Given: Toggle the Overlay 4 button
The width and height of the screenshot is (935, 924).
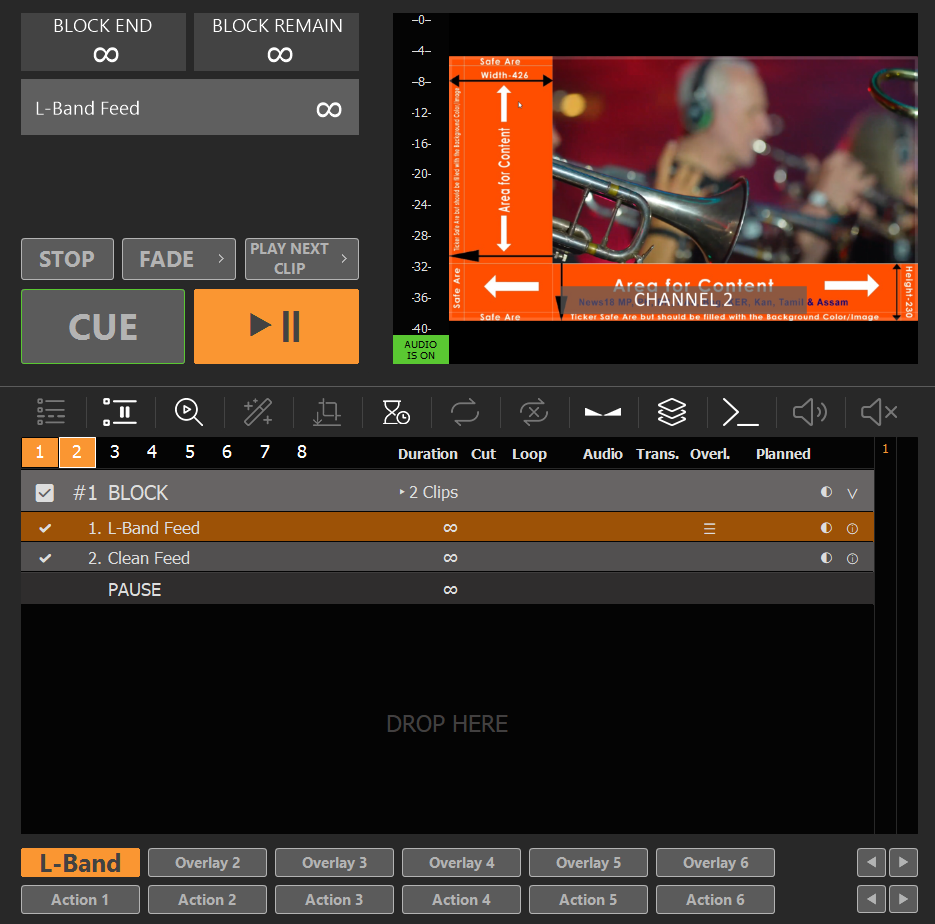Looking at the screenshot, I should 462,863.
